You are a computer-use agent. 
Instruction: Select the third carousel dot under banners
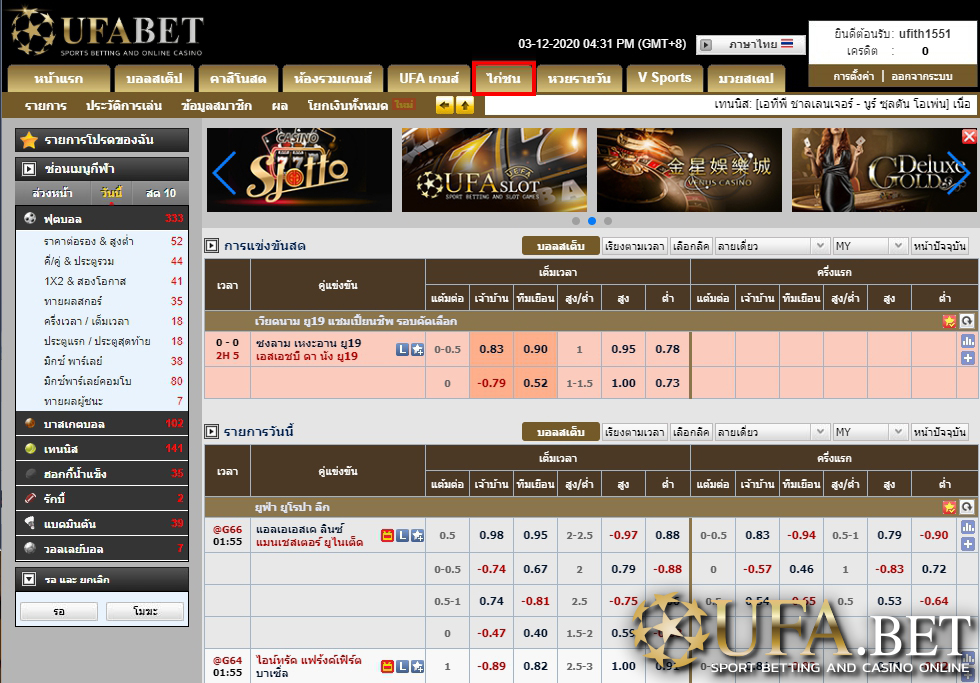pyautogui.click(x=608, y=221)
